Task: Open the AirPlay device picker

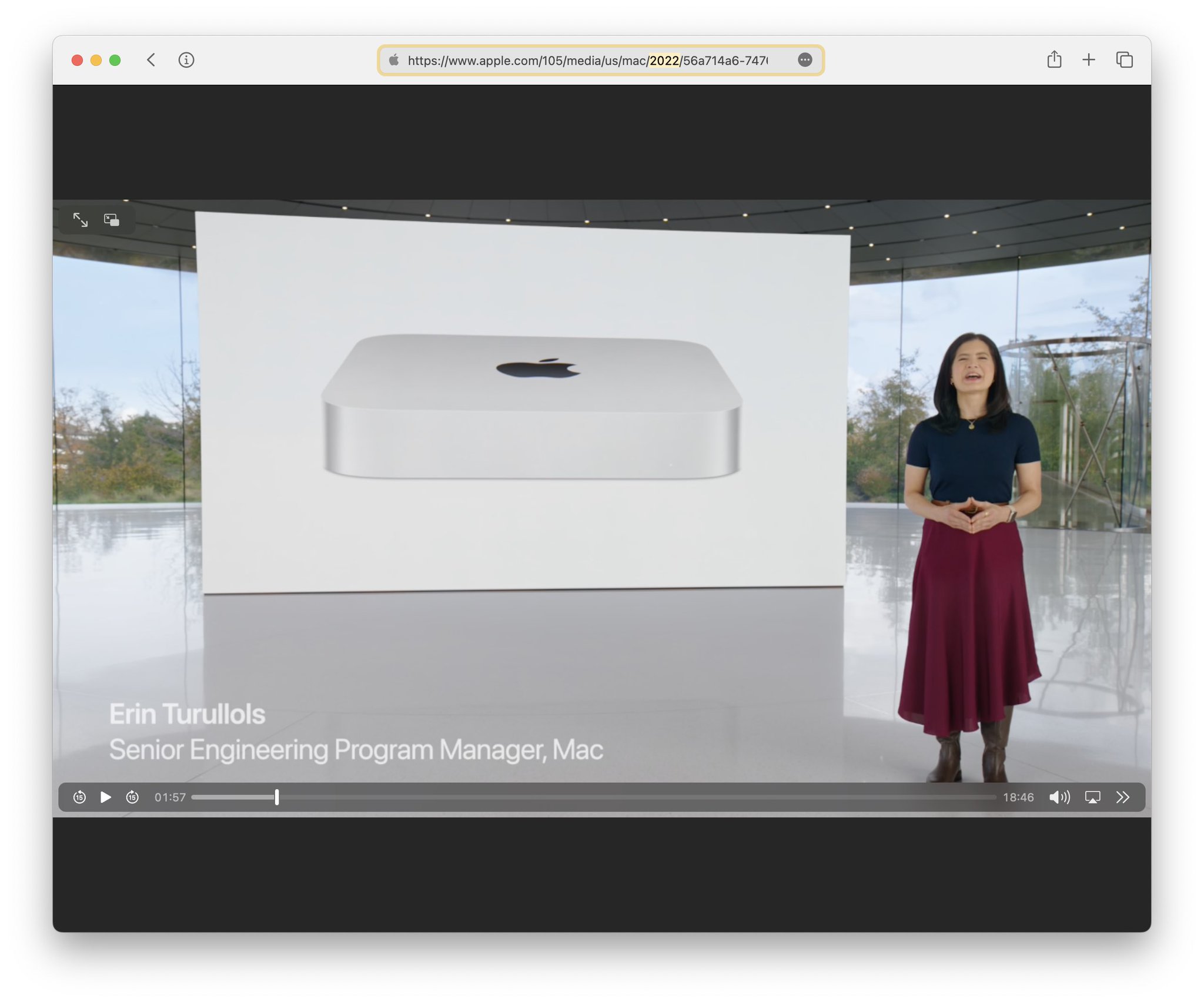Action: tap(1092, 797)
